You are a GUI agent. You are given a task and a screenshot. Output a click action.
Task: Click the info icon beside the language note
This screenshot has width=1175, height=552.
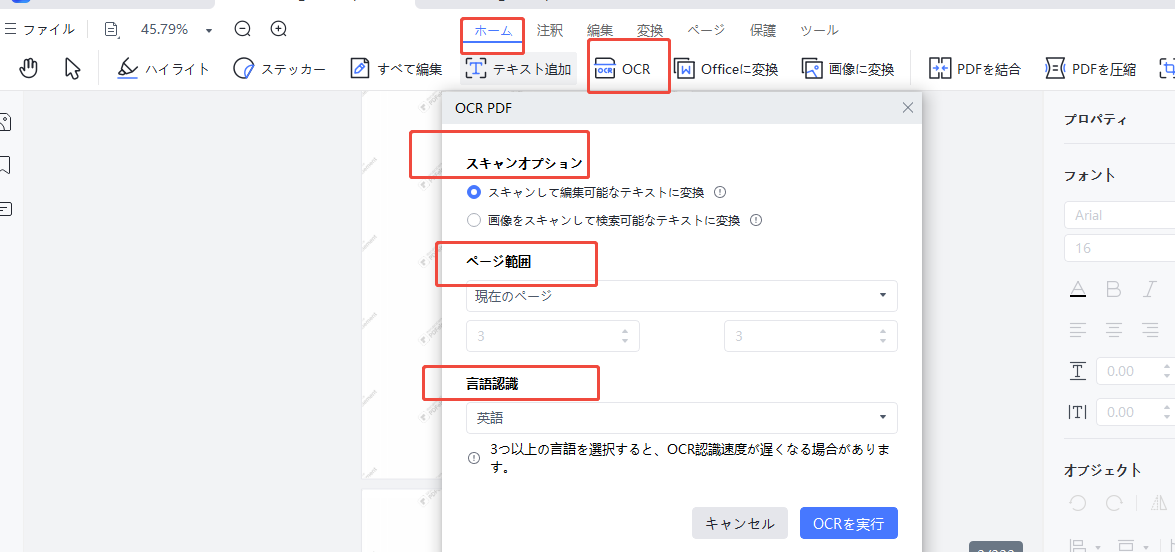click(474, 458)
